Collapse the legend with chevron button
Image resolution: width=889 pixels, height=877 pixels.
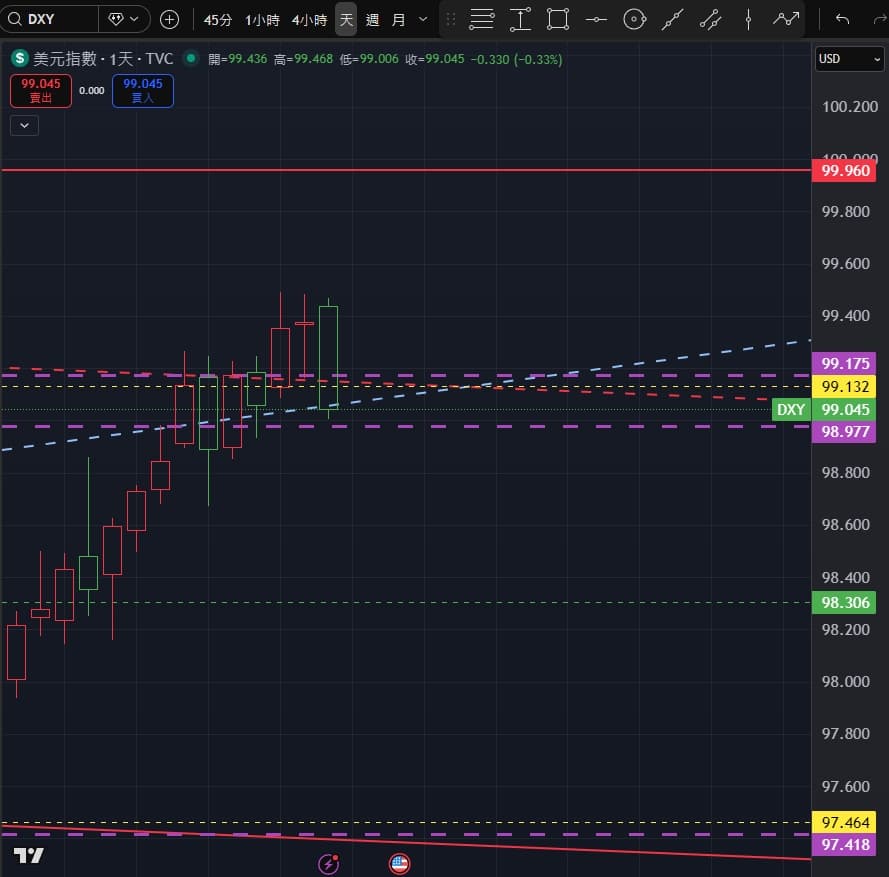click(x=24, y=125)
